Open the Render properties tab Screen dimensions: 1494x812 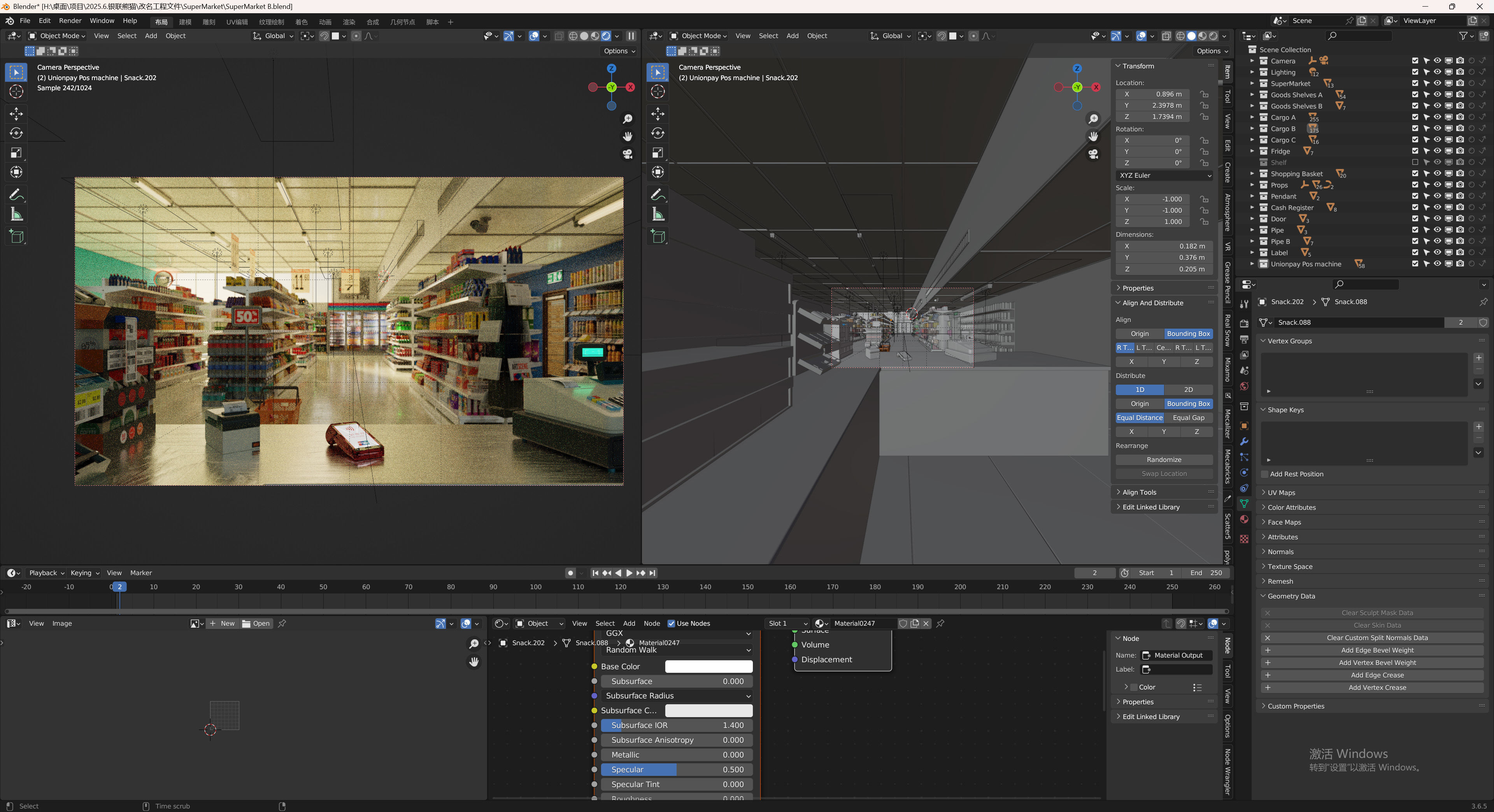(1244, 324)
